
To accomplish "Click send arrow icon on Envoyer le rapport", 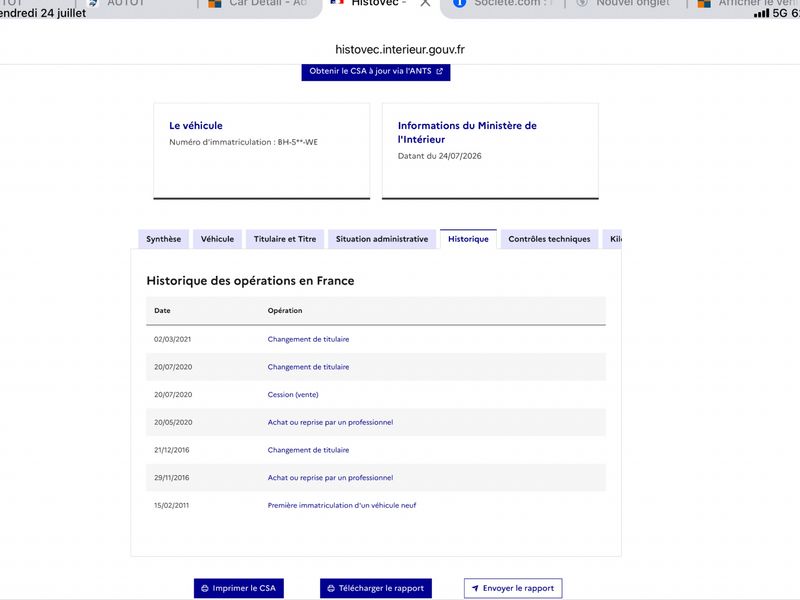I will 475,588.
